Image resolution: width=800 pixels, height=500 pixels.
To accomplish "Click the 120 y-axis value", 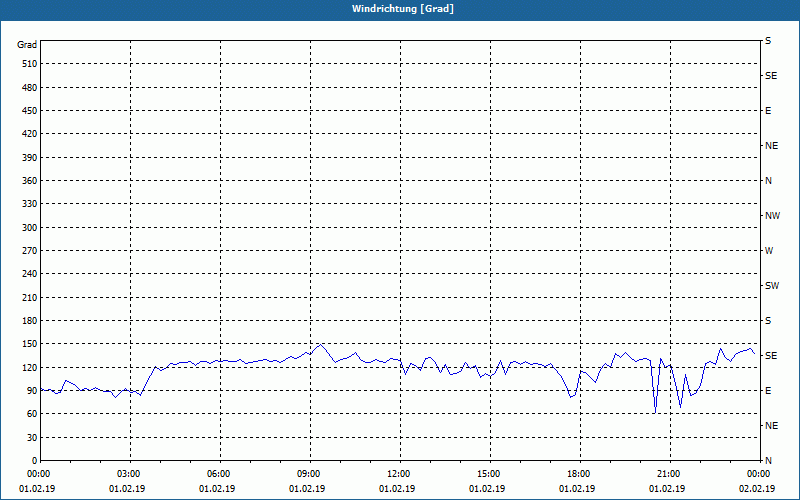I will pos(30,367).
